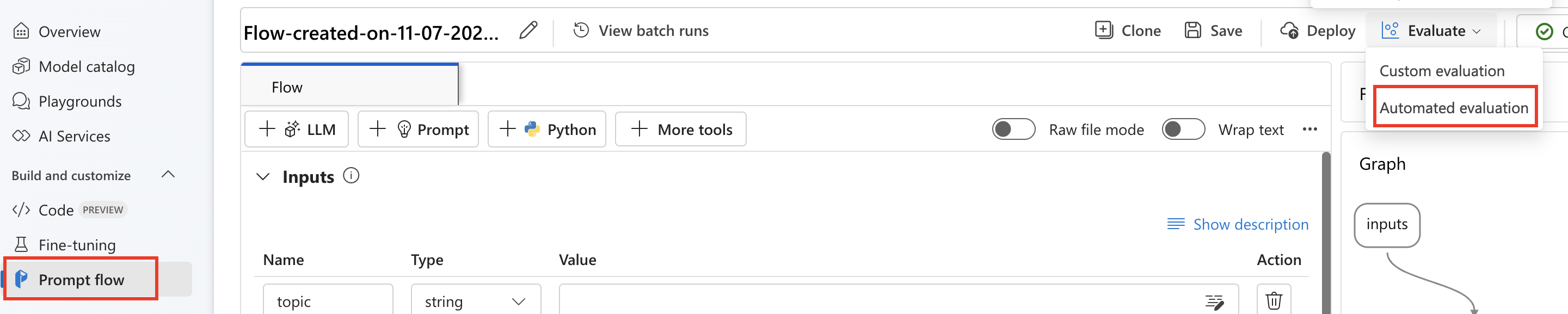Add an LLM tool node

tap(297, 129)
